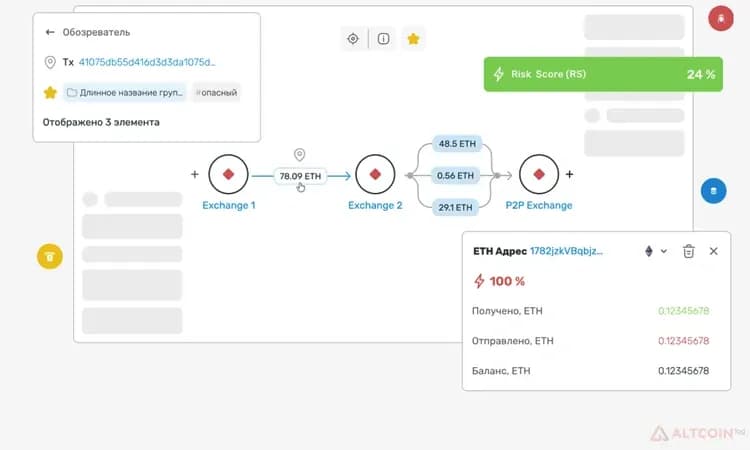Select the Длинное название груп folder tag
The width and height of the screenshot is (750, 450).
point(125,92)
